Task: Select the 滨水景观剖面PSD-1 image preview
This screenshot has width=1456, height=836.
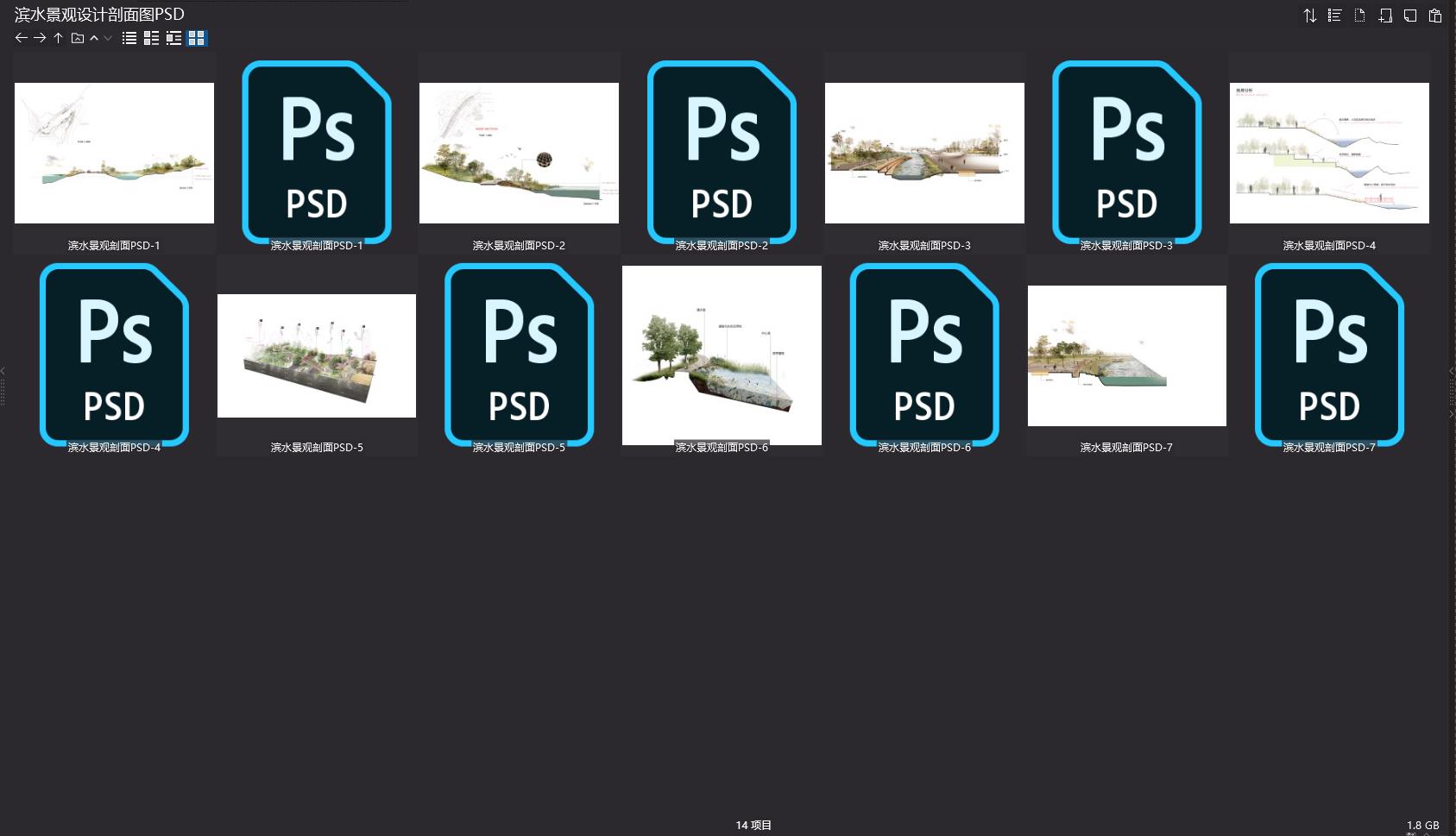Action: click(x=114, y=153)
